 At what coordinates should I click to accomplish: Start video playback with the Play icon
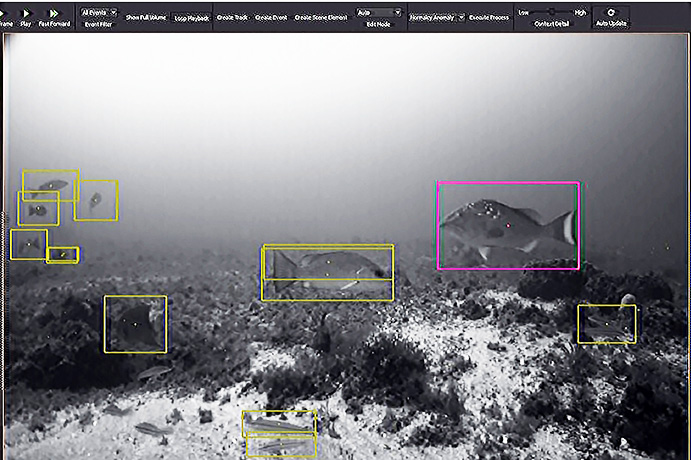pos(26,14)
